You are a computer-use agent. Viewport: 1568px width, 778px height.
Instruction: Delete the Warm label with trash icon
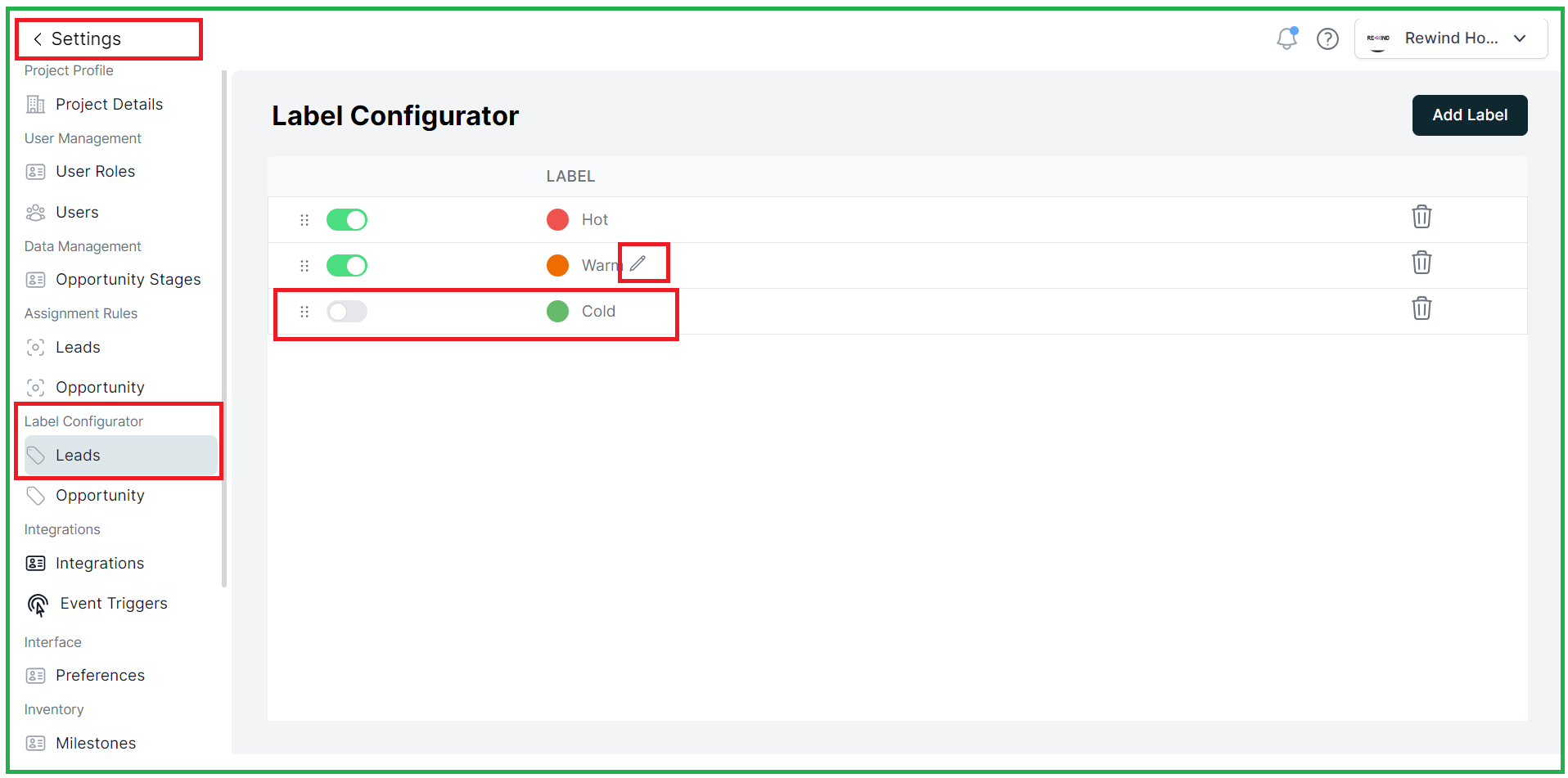[1422, 263]
